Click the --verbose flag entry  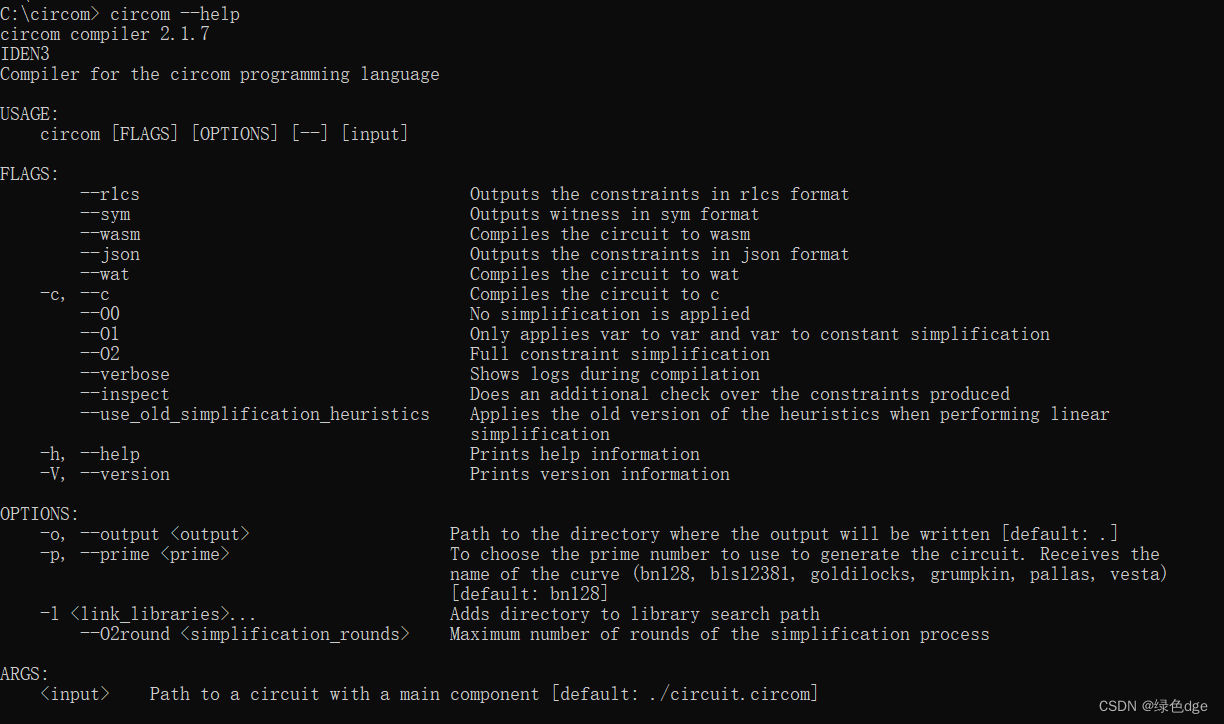pos(125,374)
